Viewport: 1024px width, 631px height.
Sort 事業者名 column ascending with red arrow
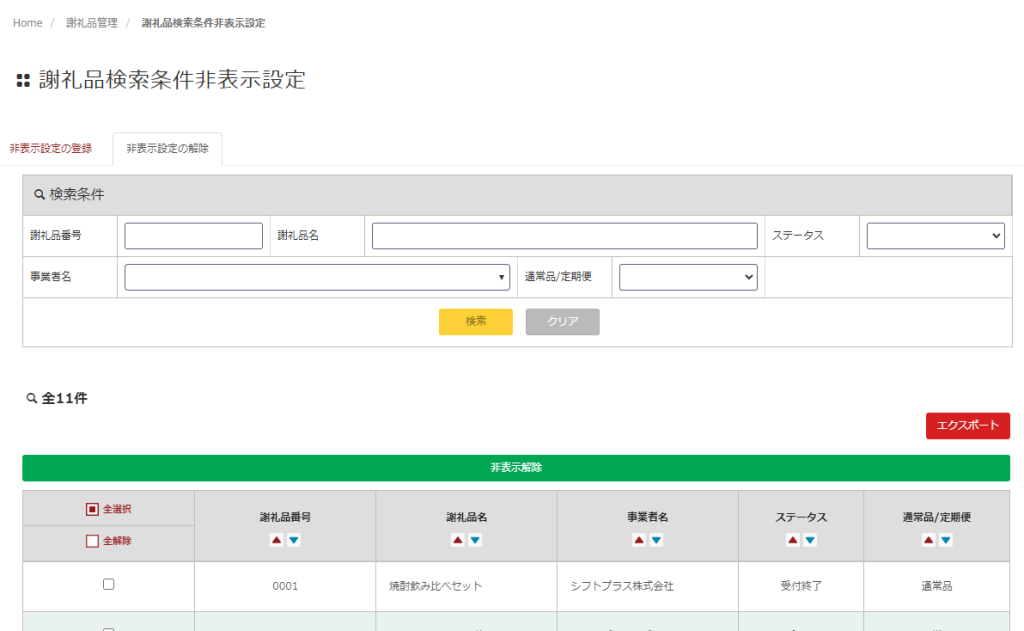pyautogui.click(x=638, y=540)
